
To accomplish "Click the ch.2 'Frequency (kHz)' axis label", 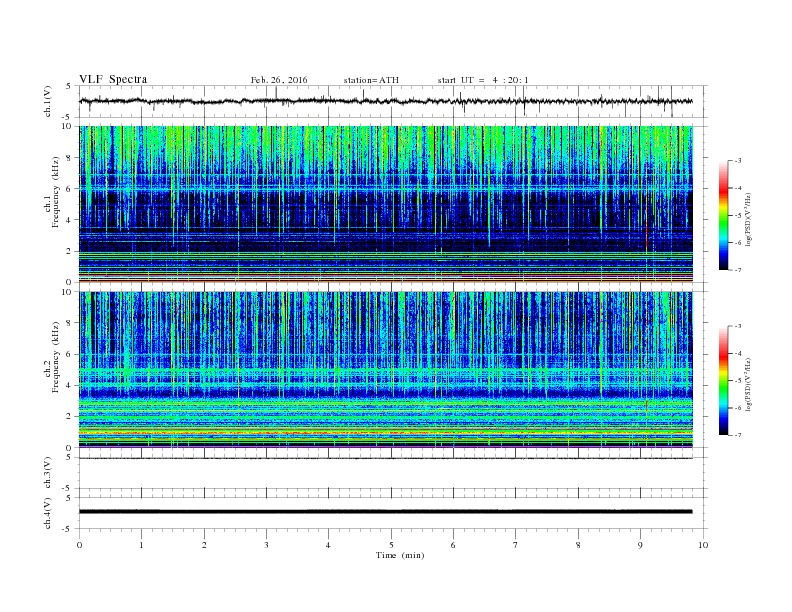I will pos(56,356).
